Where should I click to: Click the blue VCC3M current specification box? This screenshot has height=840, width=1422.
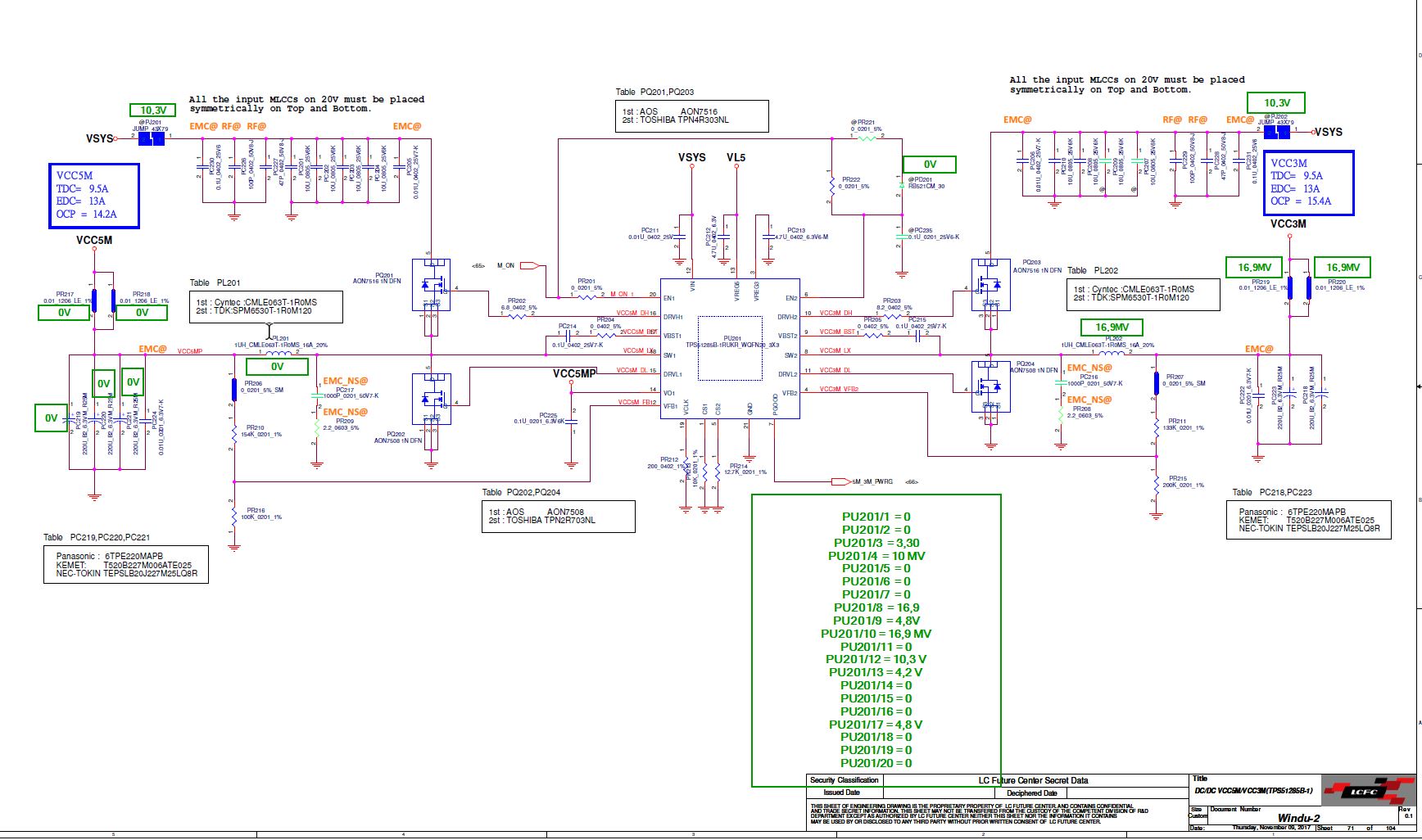pyautogui.click(x=1307, y=183)
